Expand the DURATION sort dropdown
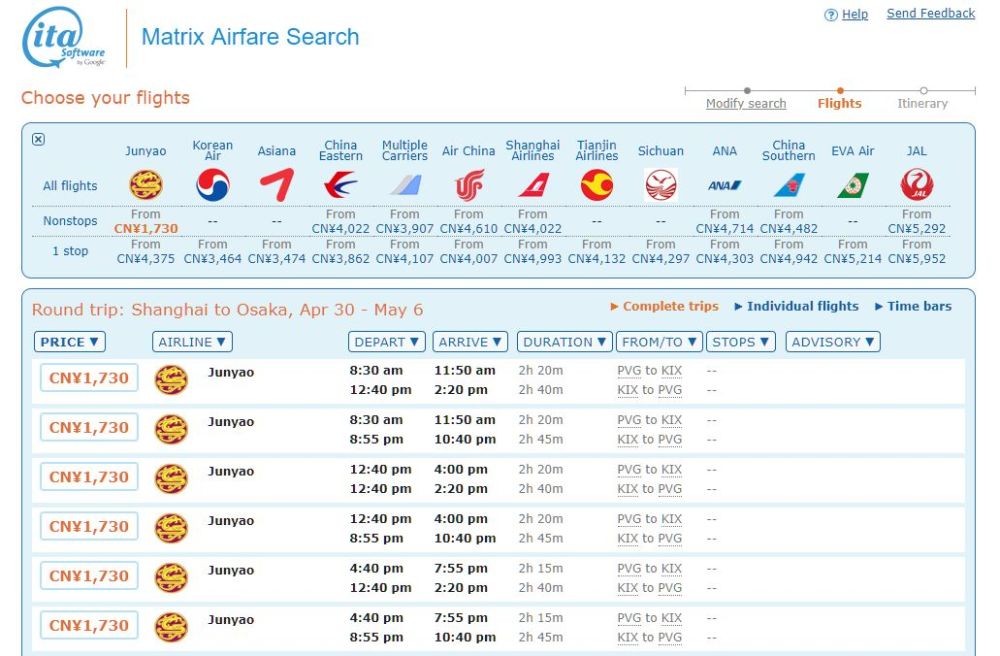The image size is (1000, 656). [564, 342]
